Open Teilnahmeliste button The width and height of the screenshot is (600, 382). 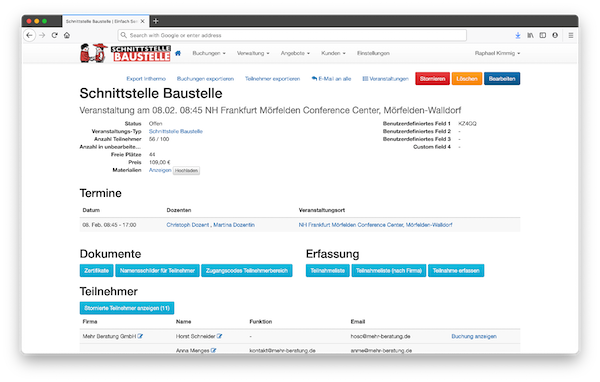pyautogui.click(x=328, y=271)
